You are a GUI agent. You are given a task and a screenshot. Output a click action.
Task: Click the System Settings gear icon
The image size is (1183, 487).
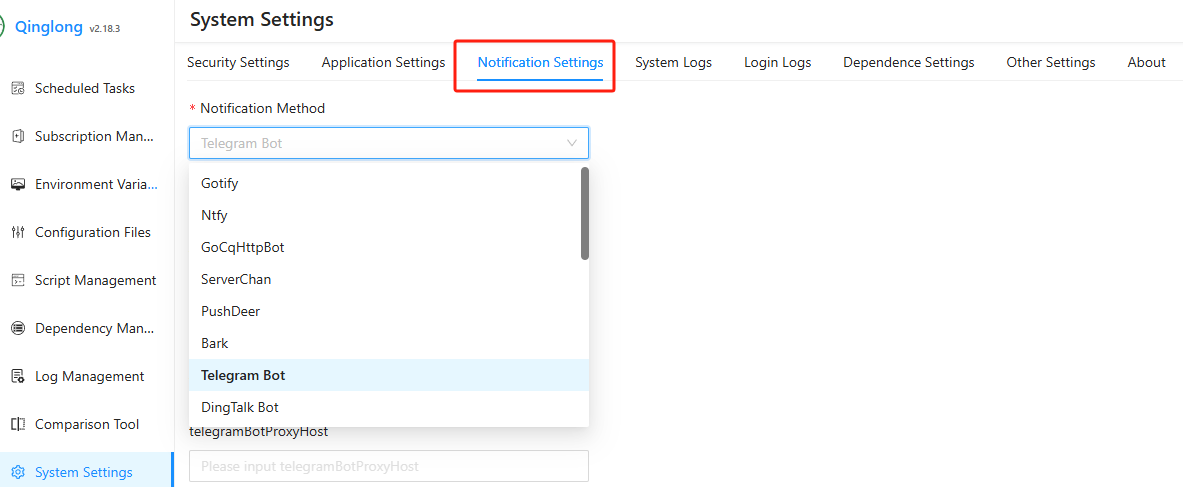click(17, 472)
